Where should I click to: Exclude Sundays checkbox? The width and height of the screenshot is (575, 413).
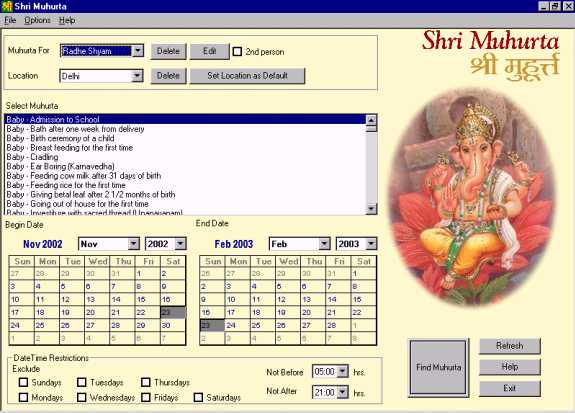[x=23, y=382]
